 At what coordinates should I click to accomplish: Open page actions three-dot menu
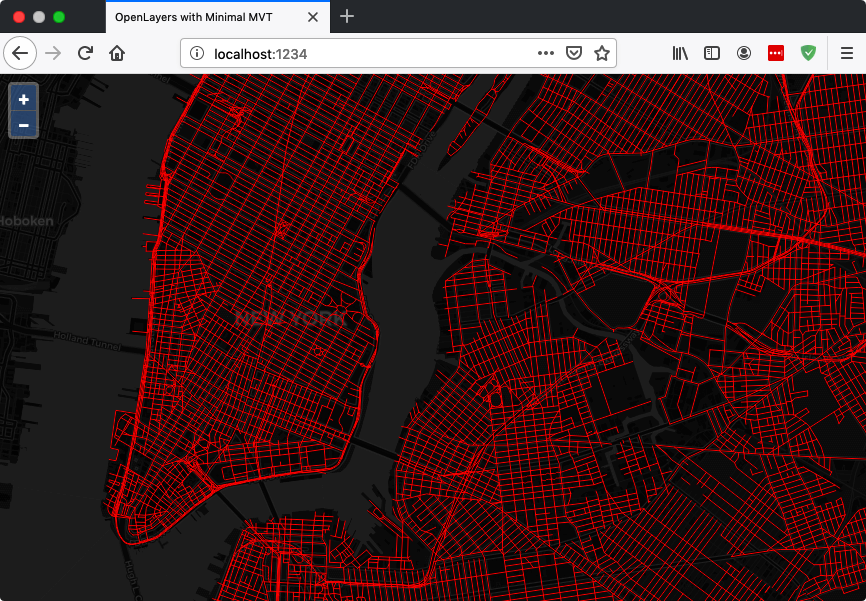click(546, 53)
